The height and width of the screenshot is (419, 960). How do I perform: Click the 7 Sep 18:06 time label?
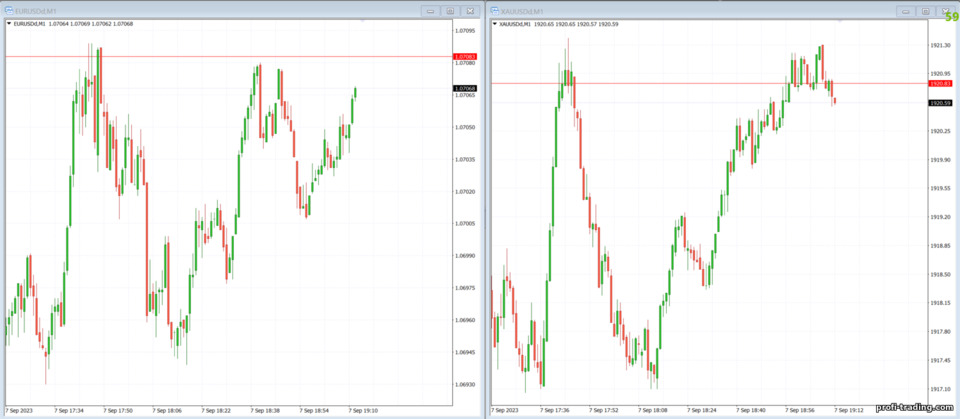[x=167, y=410]
